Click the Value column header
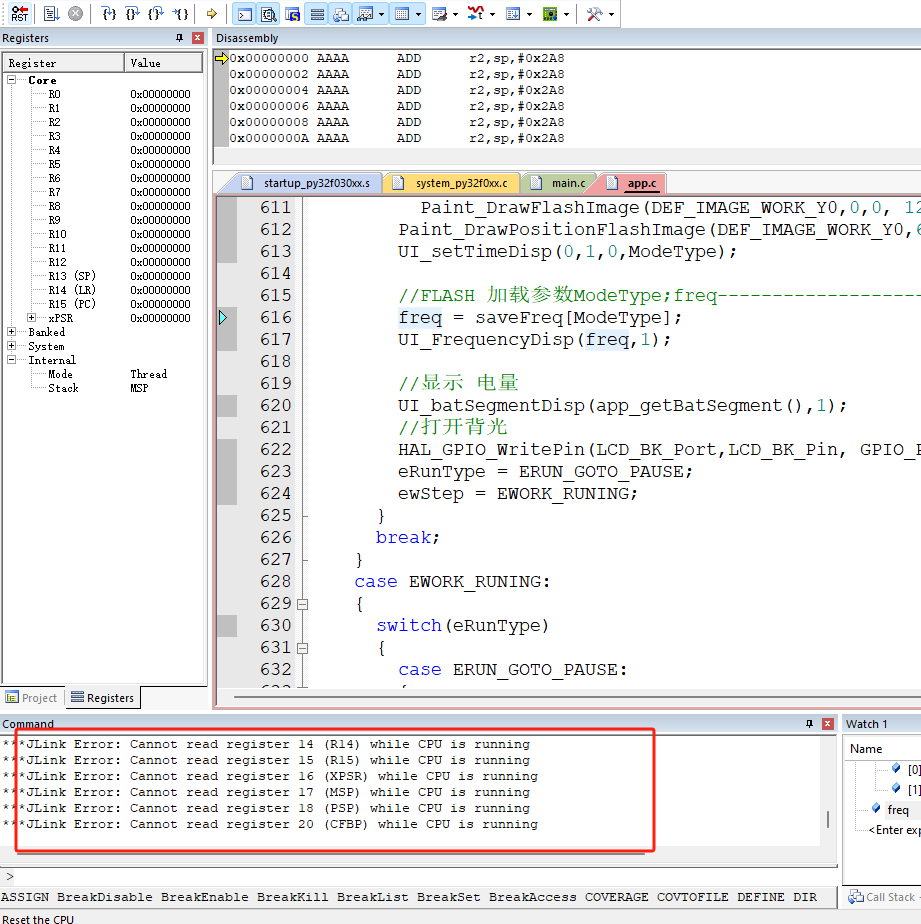The width and height of the screenshot is (921, 924). (x=163, y=63)
